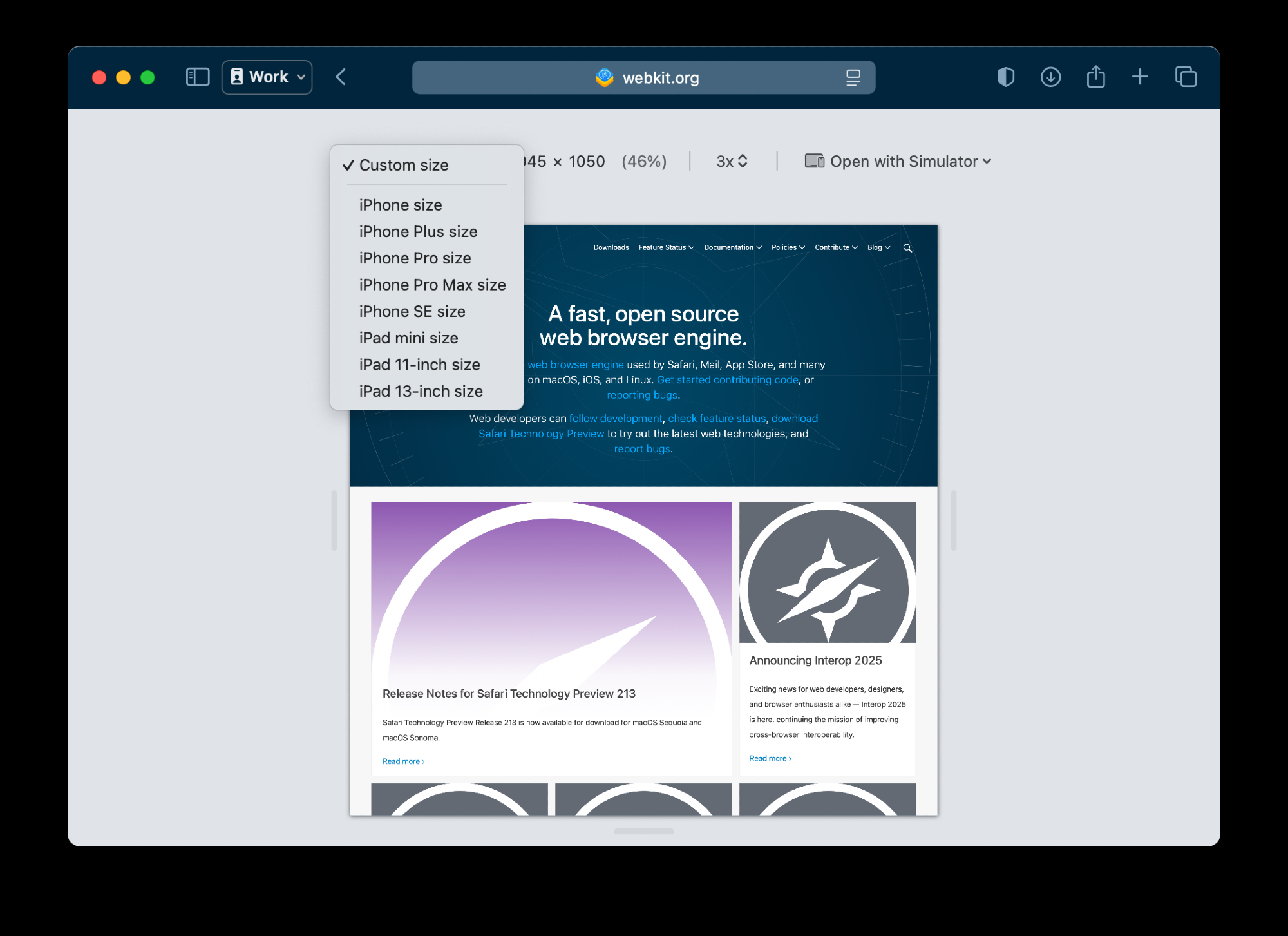The height and width of the screenshot is (936, 1288).
Task: Change the 3x pixel ratio stepper
Action: 732,162
